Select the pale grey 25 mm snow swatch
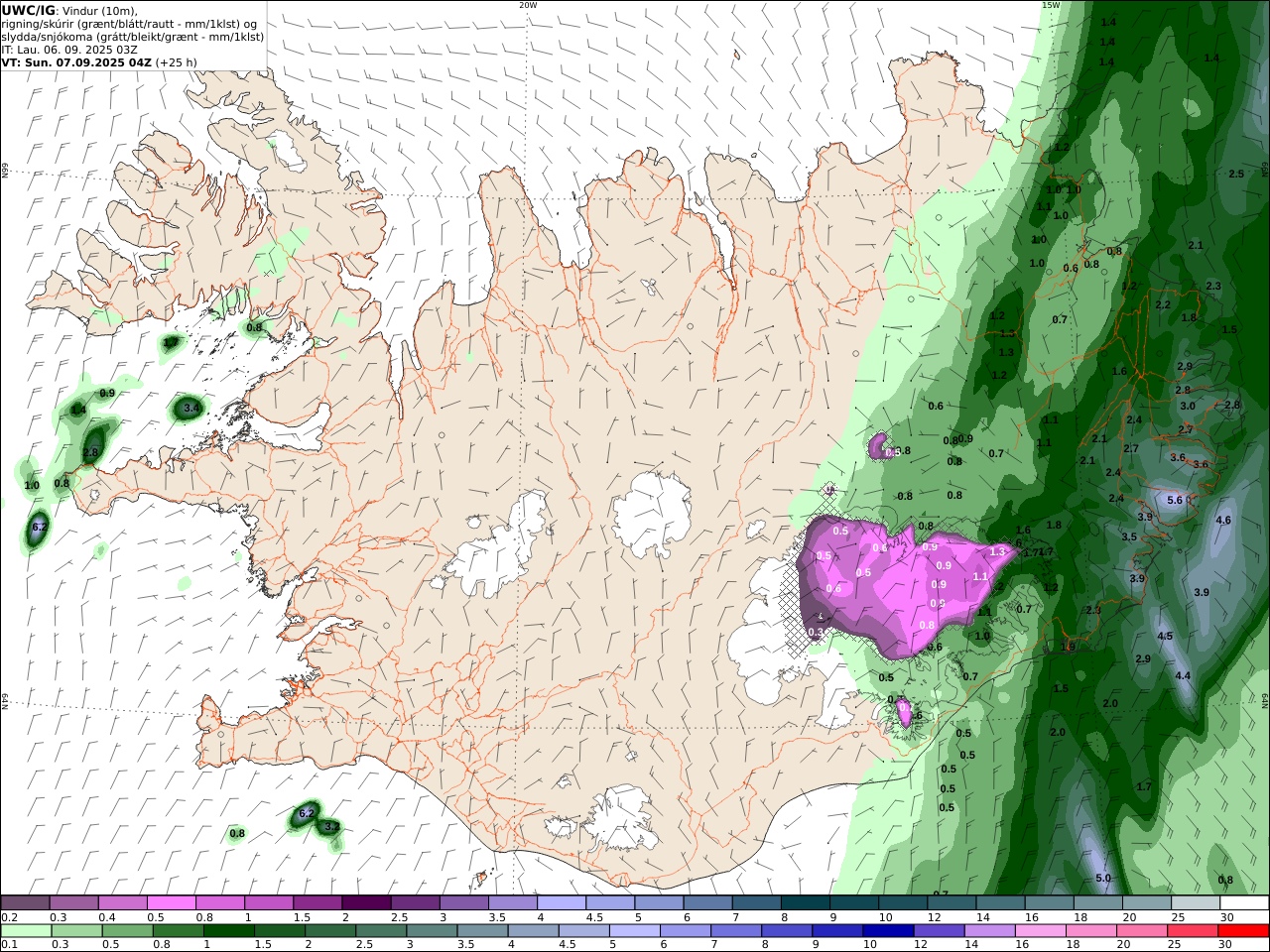Viewport: 1270px width, 952px height. coord(1195,903)
